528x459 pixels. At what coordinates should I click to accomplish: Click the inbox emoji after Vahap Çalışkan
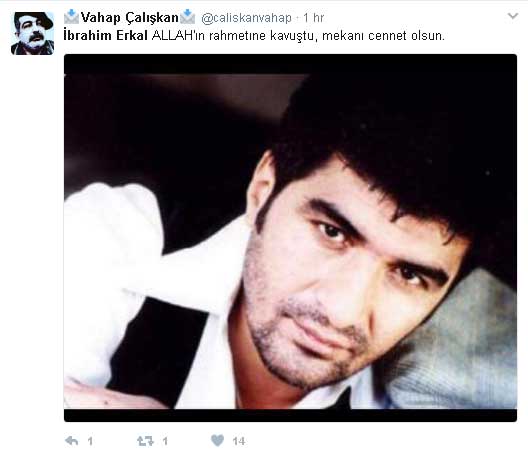[187, 17]
